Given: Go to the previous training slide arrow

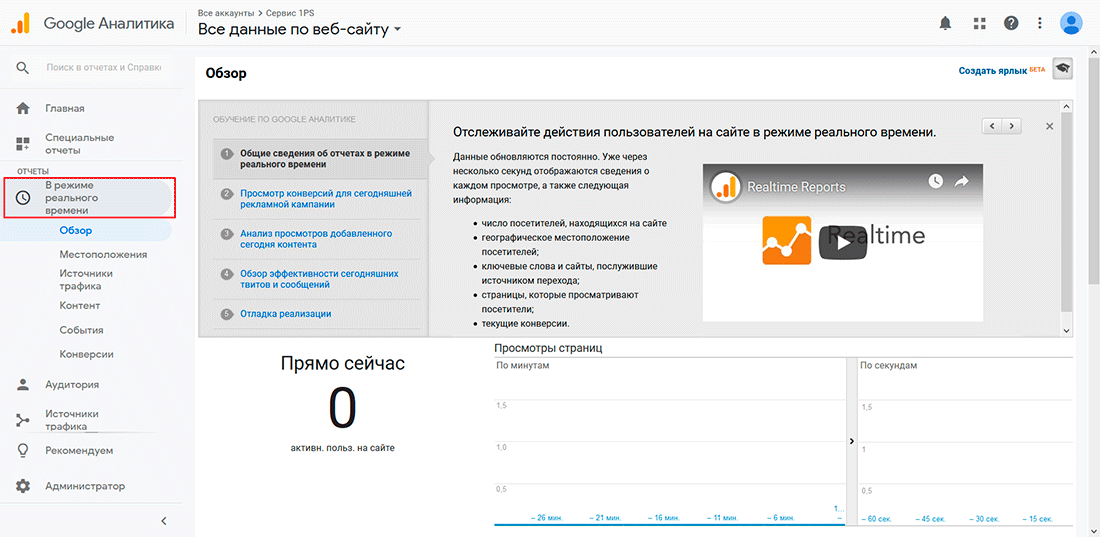Looking at the screenshot, I should [x=991, y=126].
